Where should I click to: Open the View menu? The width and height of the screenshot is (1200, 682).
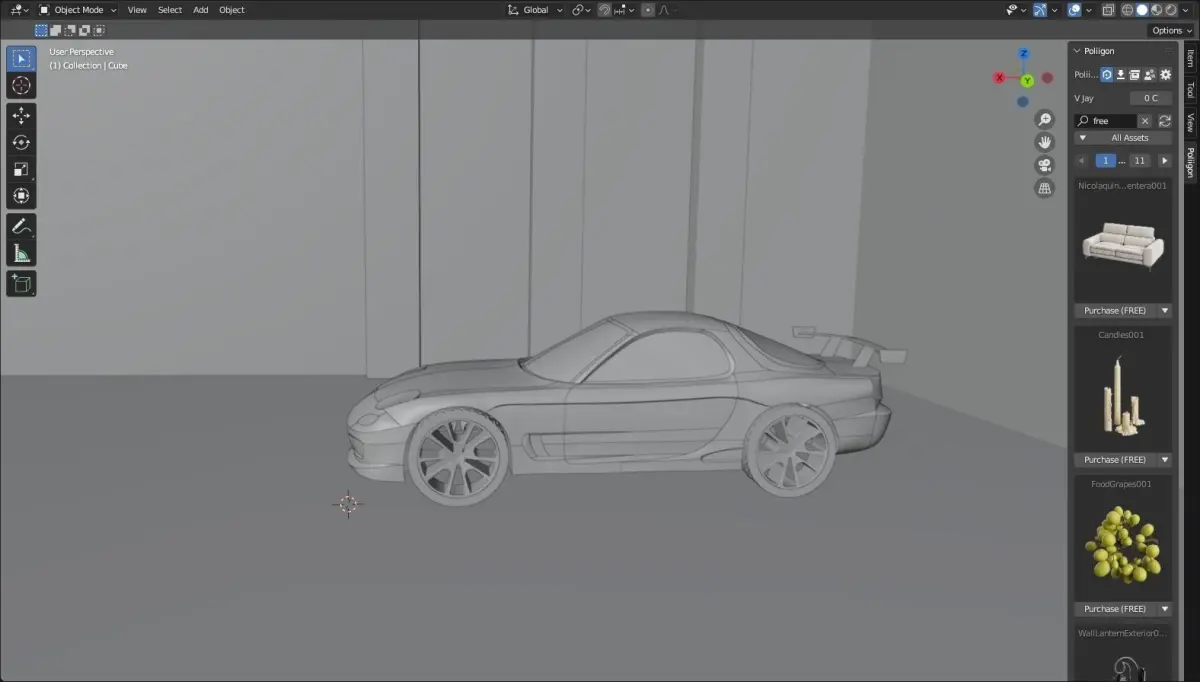[137, 10]
